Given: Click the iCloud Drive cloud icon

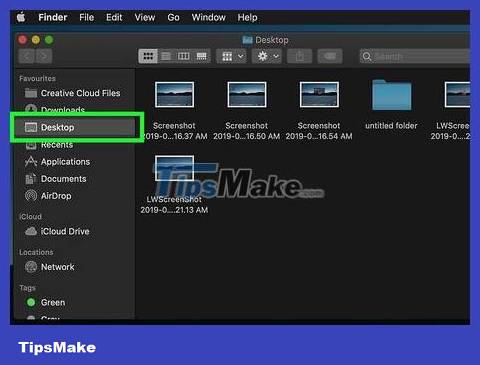Looking at the screenshot, I should tap(31, 231).
